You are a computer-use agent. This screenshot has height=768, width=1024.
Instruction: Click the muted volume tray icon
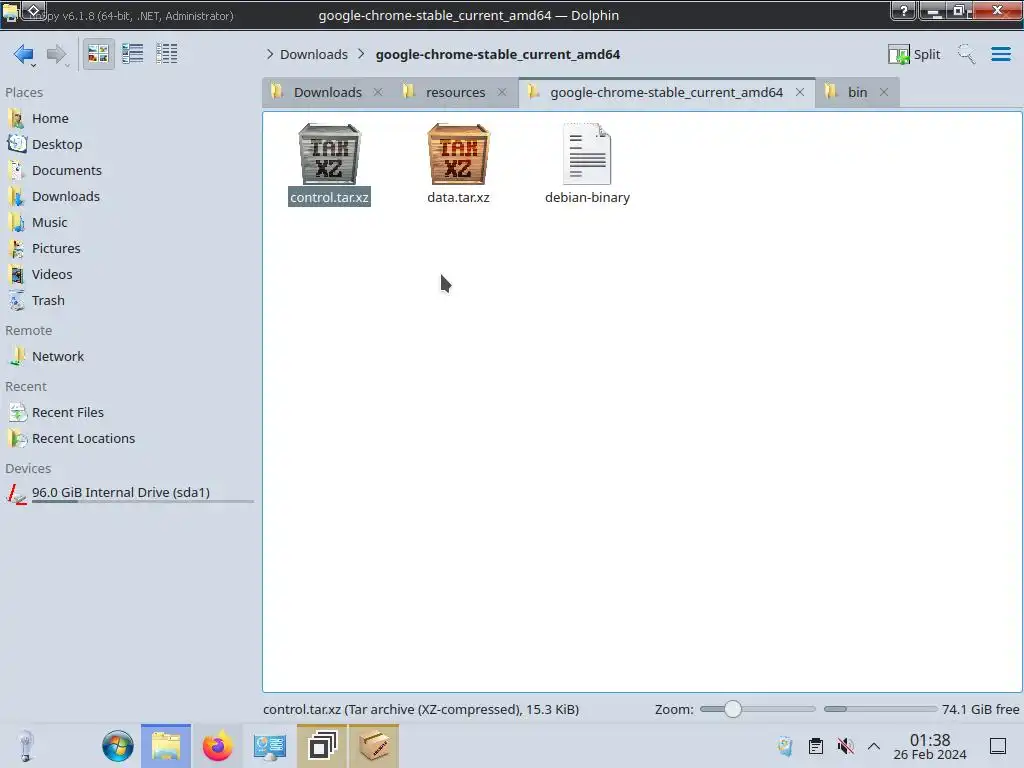[846, 746]
